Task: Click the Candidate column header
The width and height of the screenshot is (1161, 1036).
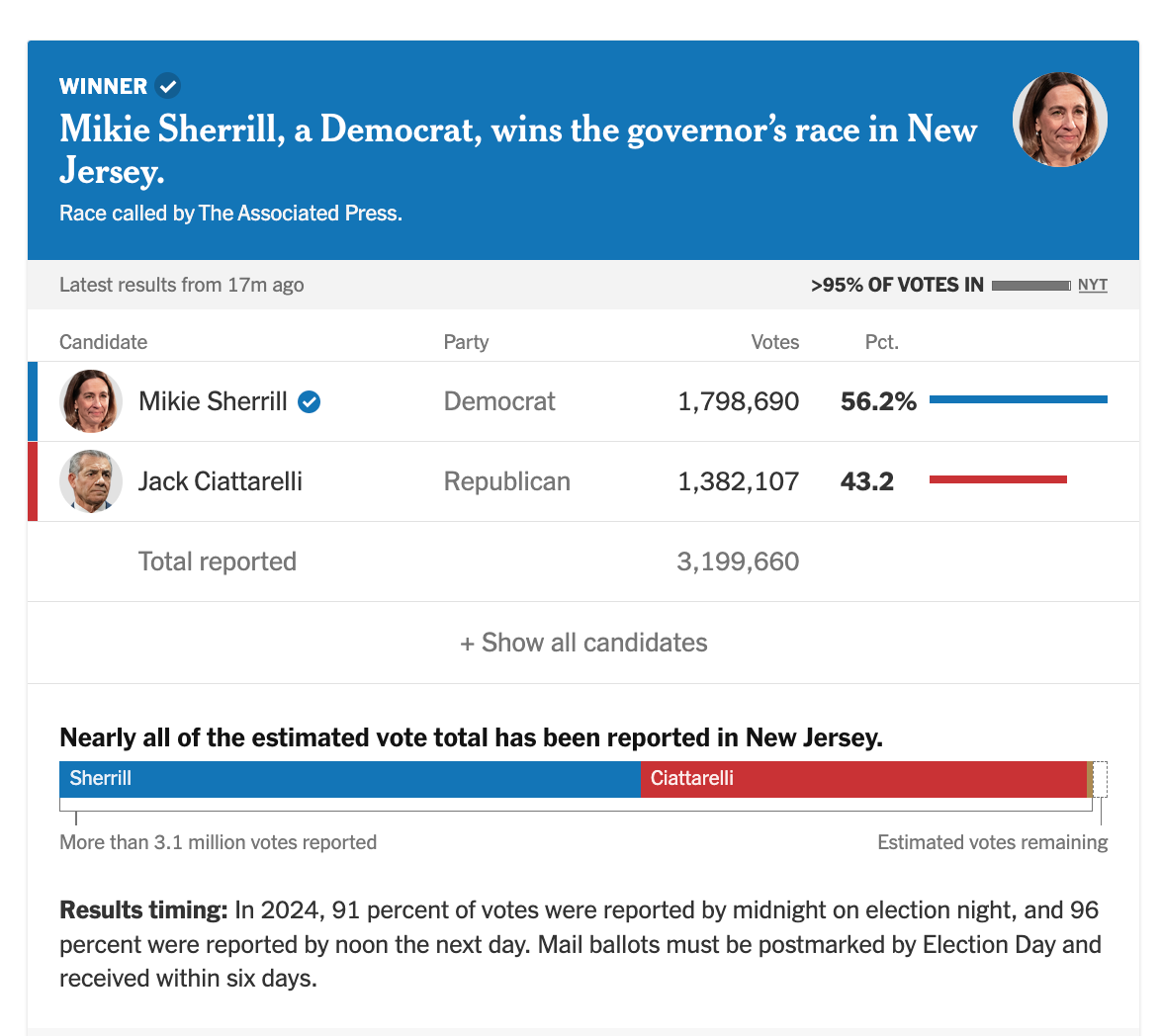Action: coord(103,342)
